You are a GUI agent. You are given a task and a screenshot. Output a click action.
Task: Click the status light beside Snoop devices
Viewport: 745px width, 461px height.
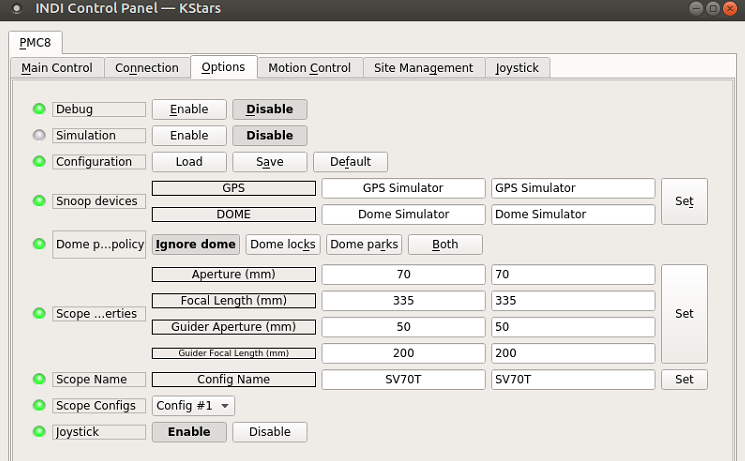tap(39, 201)
